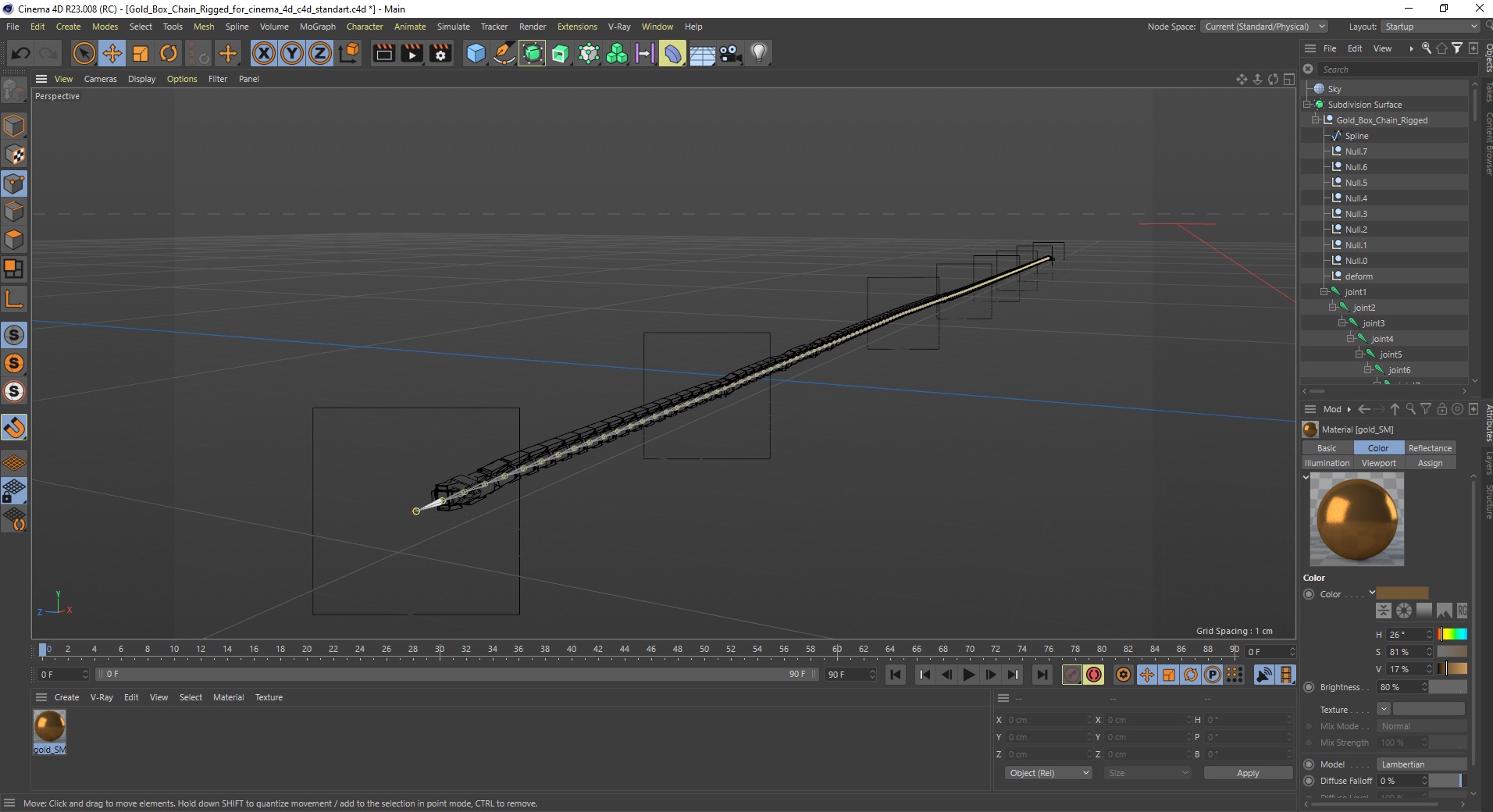Toggle Autokeying red button

coord(1094,675)
